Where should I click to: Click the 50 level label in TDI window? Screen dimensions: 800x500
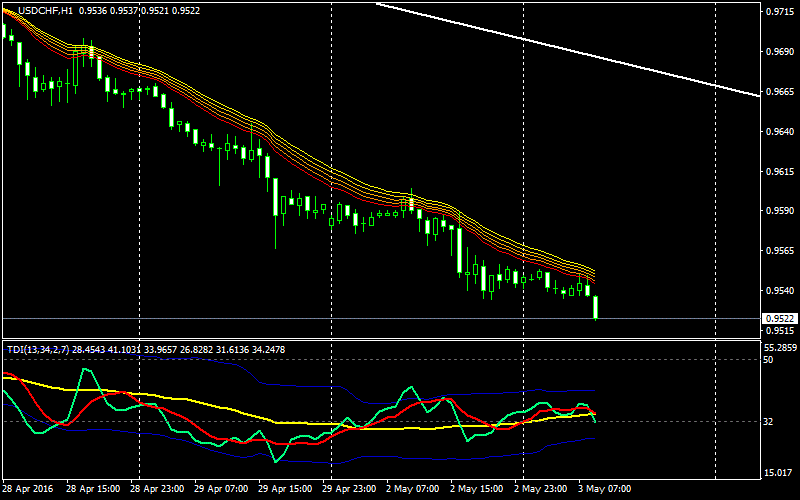(768, 359)
